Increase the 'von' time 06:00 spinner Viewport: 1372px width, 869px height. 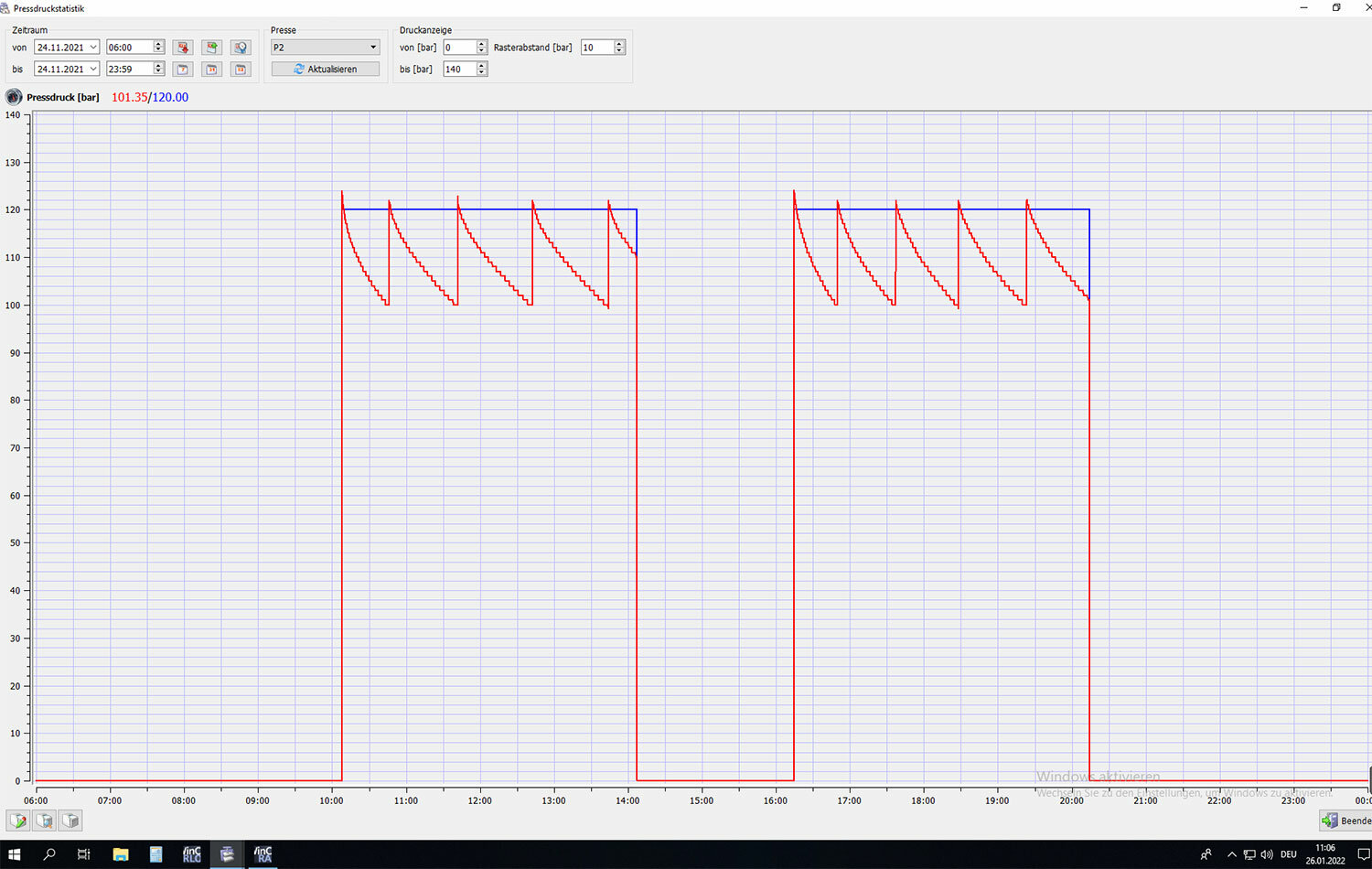pos(158,43)
